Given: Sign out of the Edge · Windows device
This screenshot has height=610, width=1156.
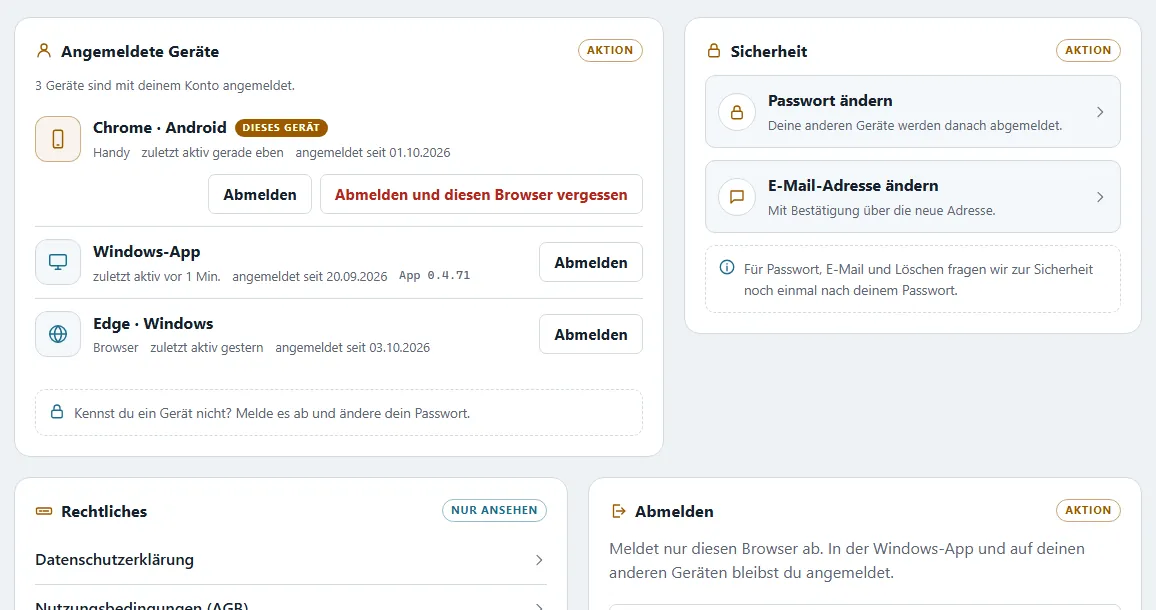Looking at the screenshot, I should coord(591,335).
